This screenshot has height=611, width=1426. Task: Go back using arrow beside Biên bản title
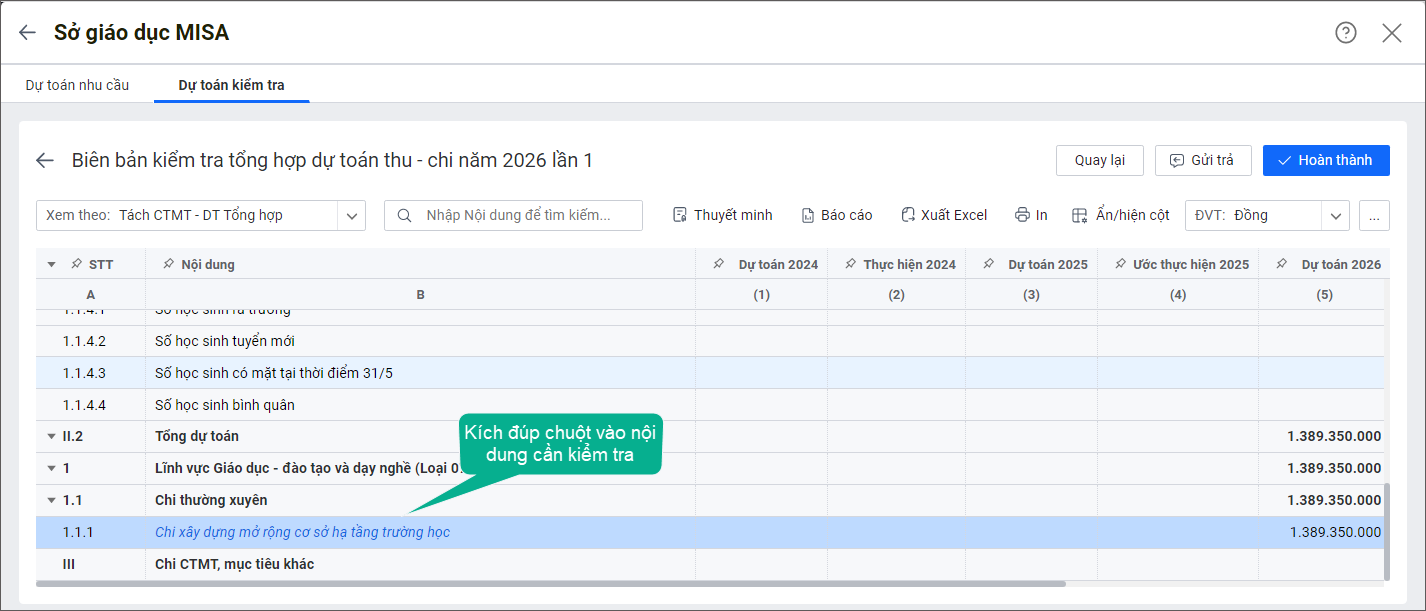pyautogui.click(x=44, y=160)
